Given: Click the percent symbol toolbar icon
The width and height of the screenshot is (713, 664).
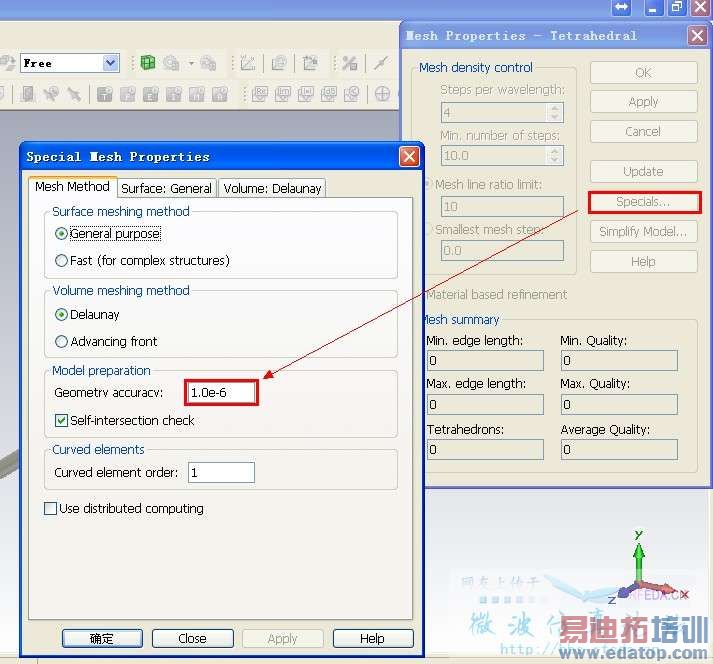Looking at the screenshot, I should tap(350, 63).
